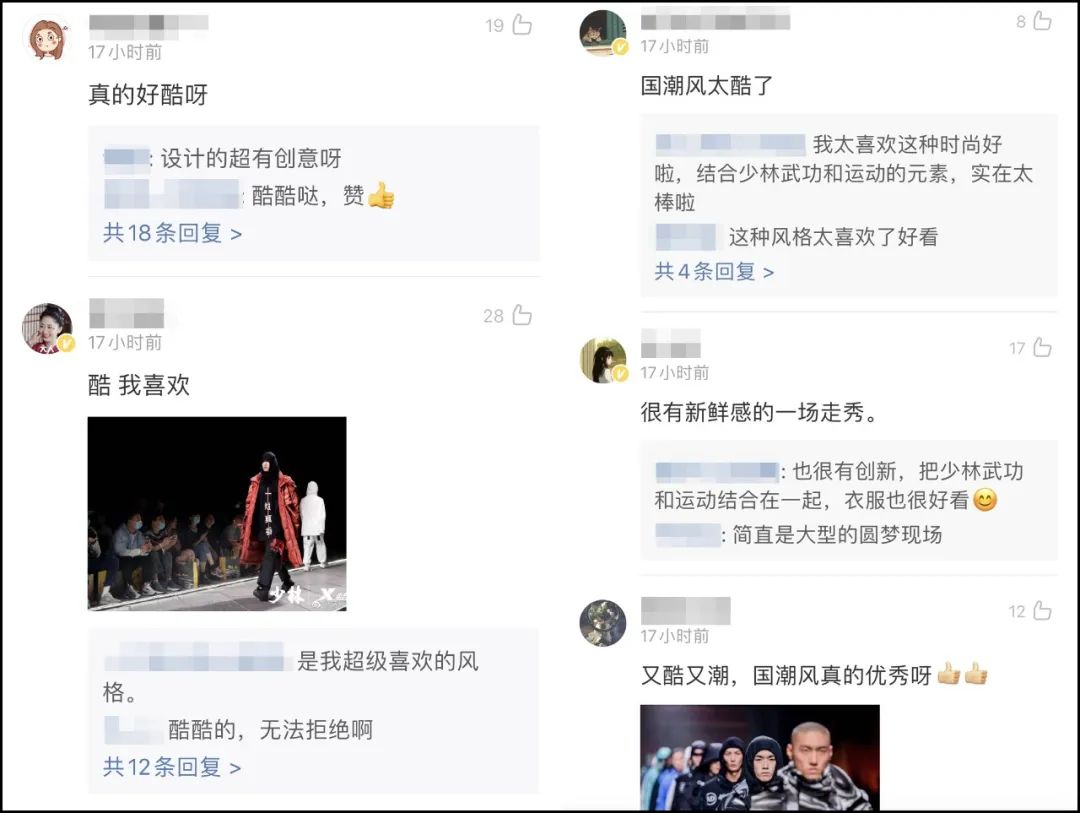Image resolution: width=1080 pixels, height=813 pixels.
Task: Open dark round avatar of 又酷又潮 commenter
Action: tap(603, 623)
